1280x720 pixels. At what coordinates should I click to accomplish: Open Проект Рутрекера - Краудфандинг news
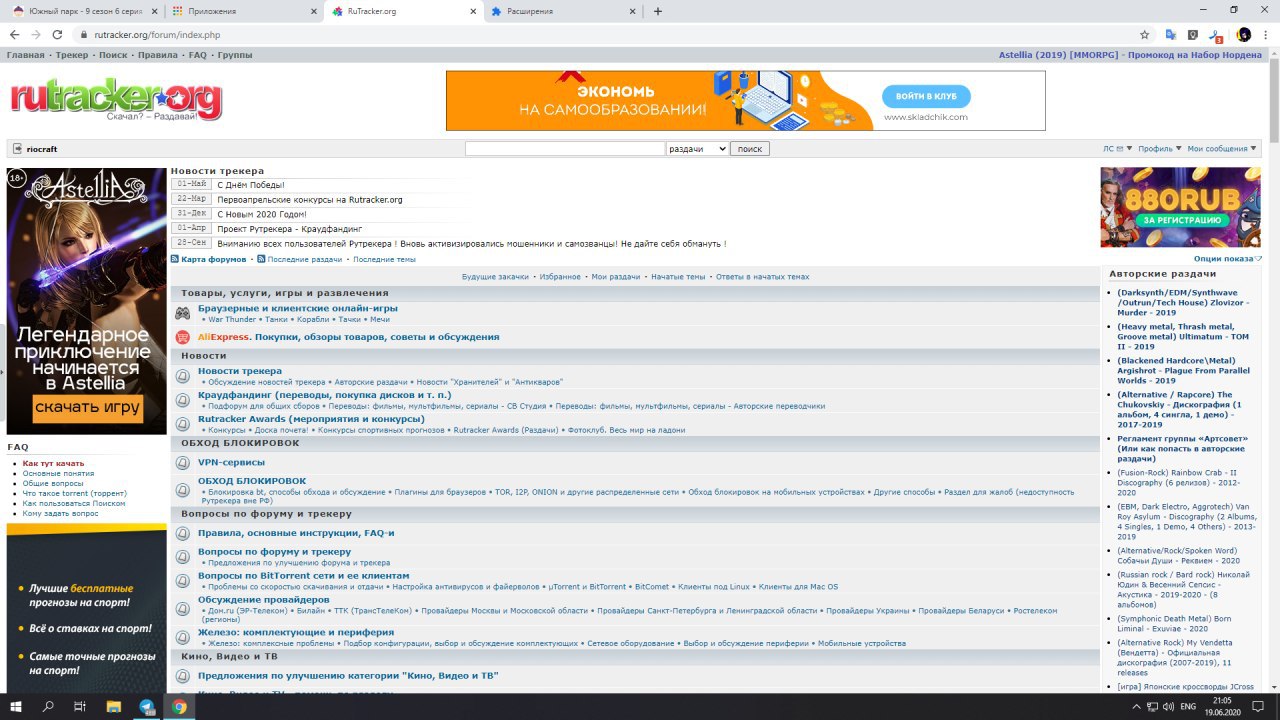tap(290, 229)
